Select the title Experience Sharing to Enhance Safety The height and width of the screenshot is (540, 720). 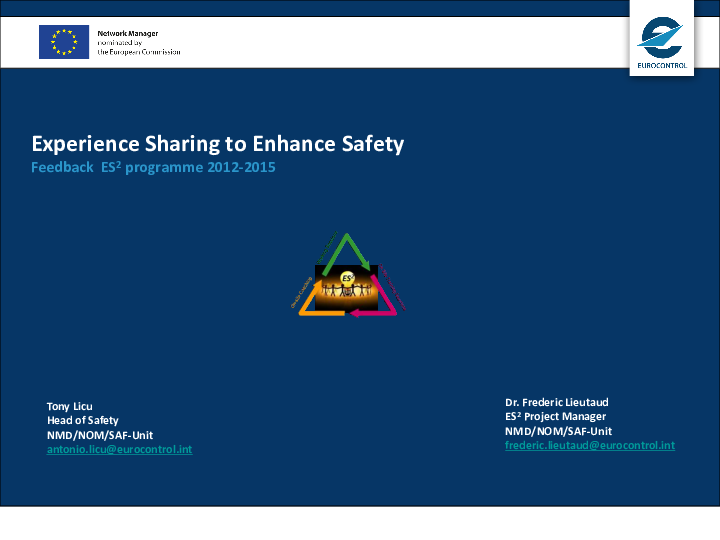point(217,144)
